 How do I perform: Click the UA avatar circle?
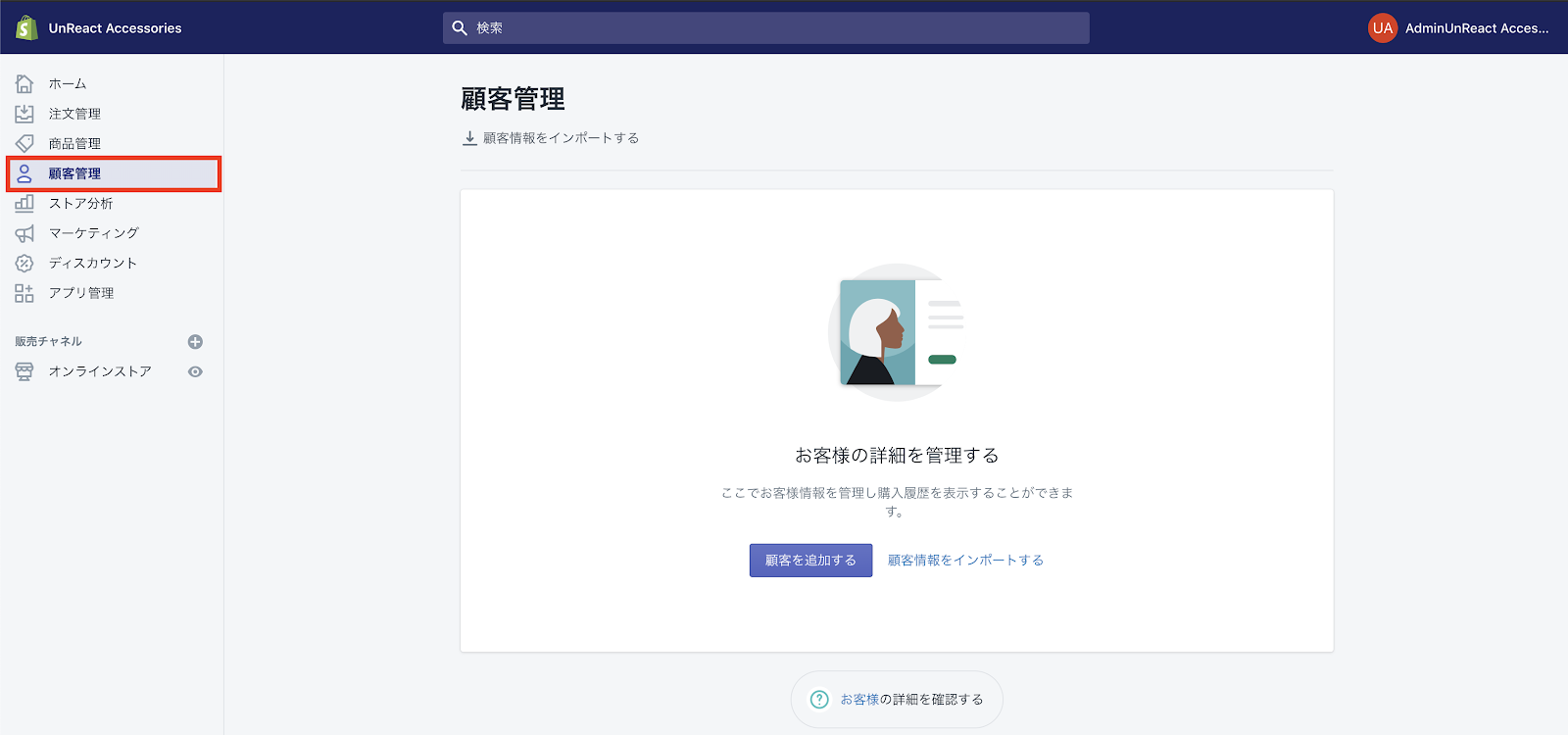coord(1382,28)
